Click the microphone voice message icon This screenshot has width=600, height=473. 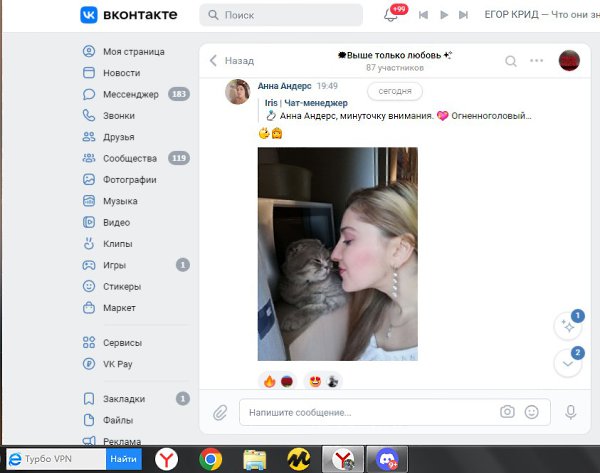[x=571, y=412]
